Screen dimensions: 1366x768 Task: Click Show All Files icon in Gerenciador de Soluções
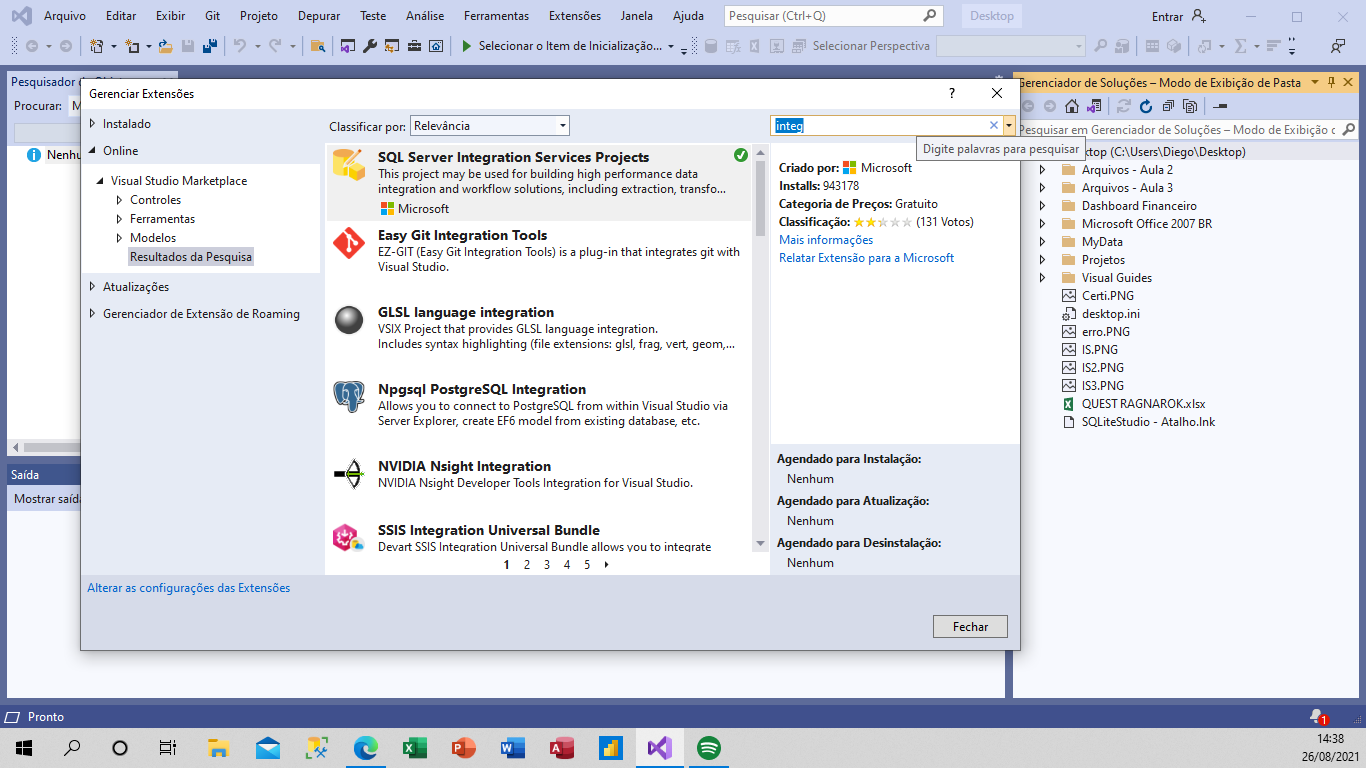coord(1190,106)
